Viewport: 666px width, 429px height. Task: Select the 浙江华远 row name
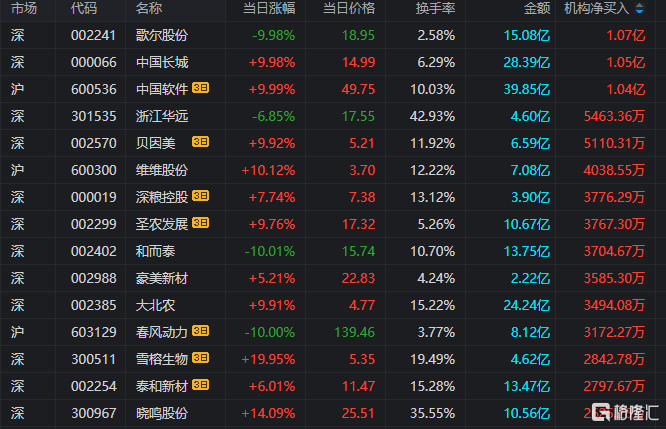(162, 116)
